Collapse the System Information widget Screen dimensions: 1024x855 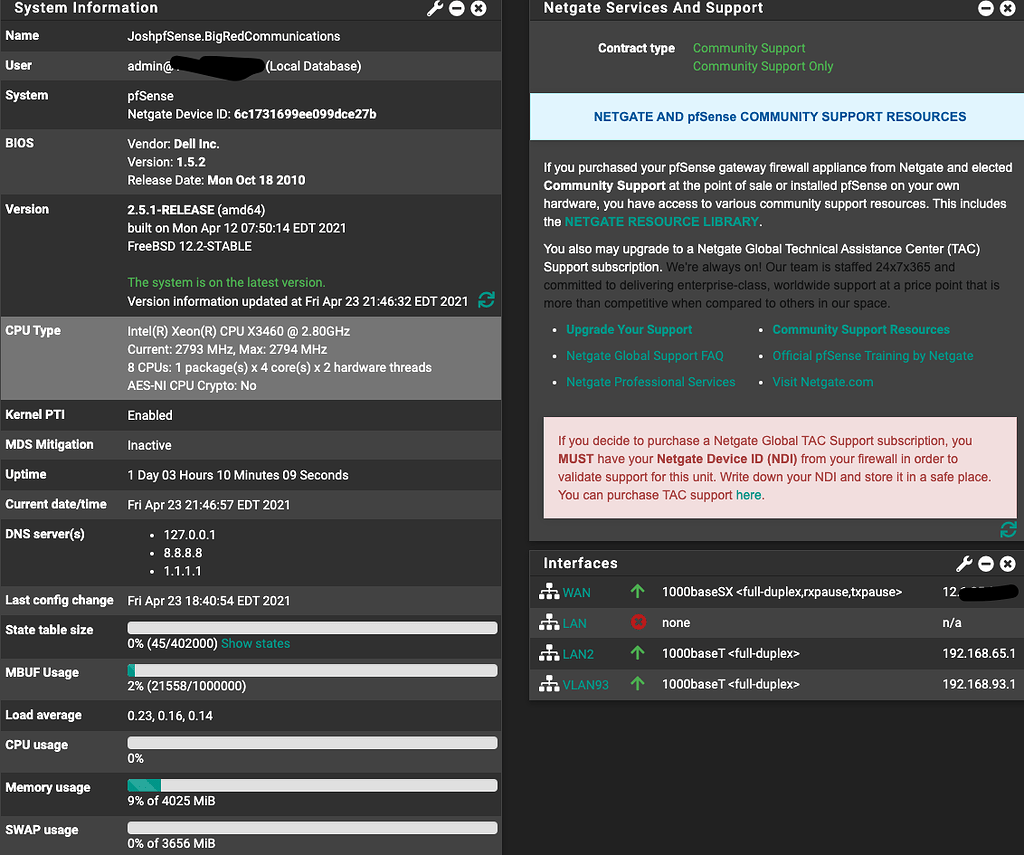(457, 8)
